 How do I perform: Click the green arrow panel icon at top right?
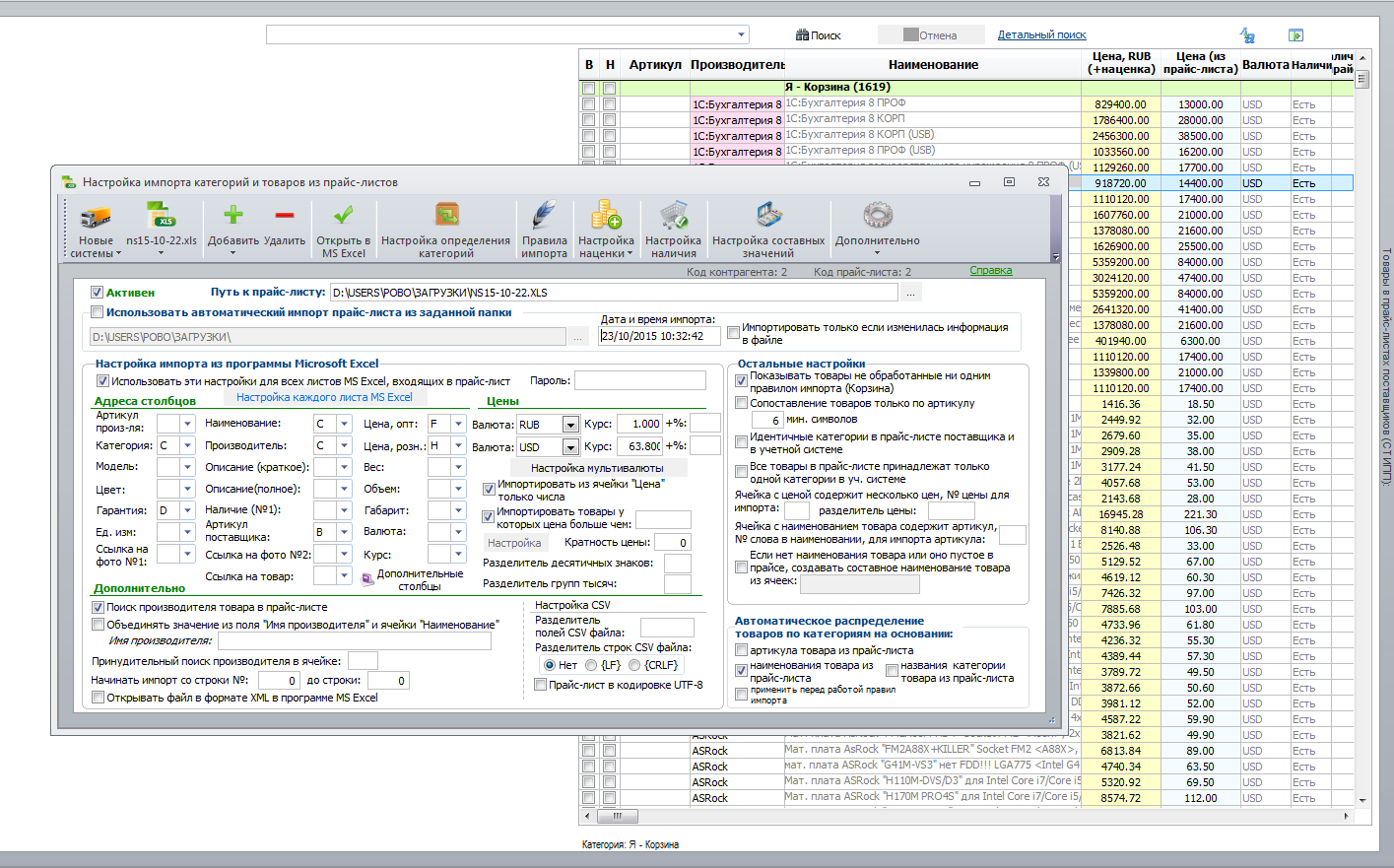[1296, 35]
